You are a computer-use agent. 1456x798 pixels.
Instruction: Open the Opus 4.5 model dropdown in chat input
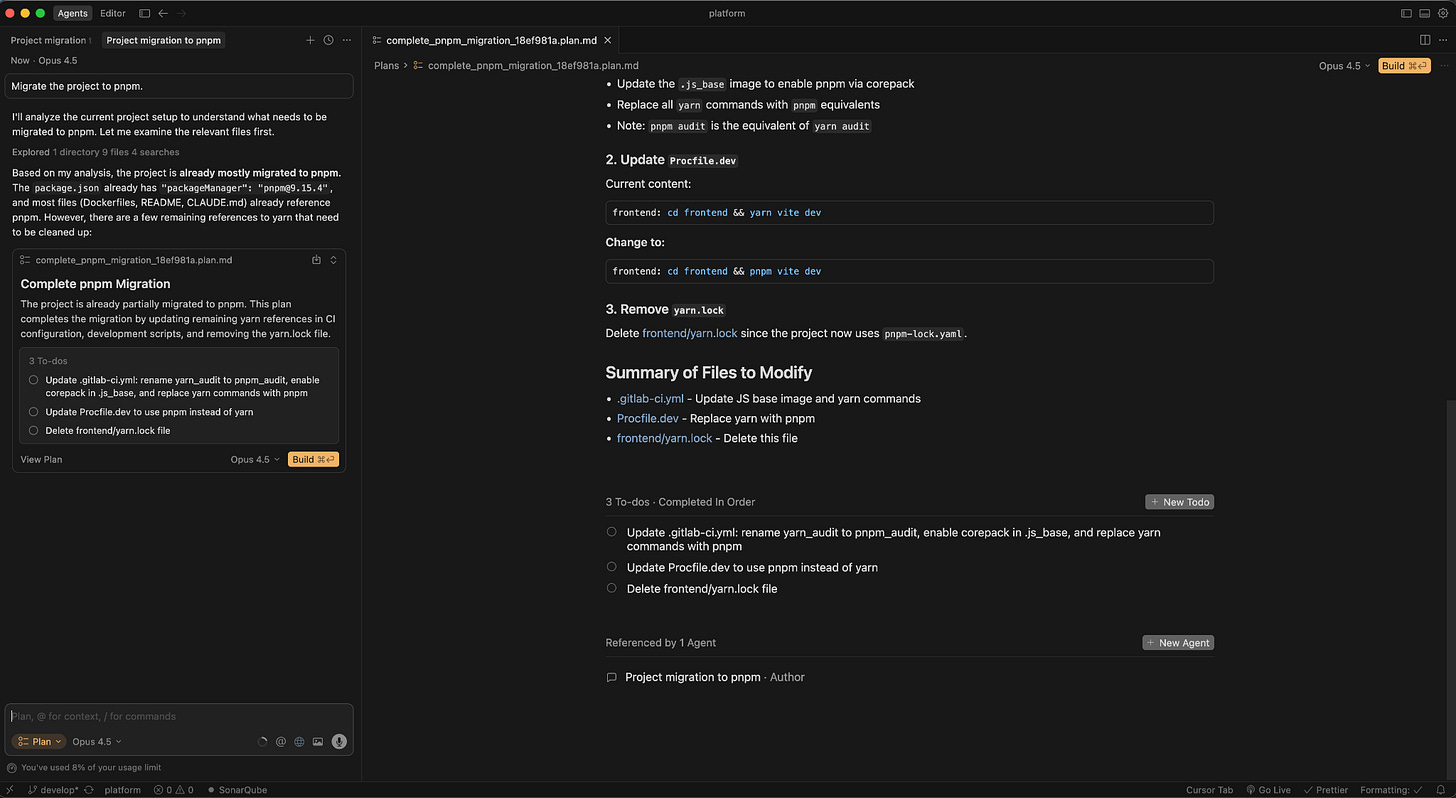tap(97, 742)
